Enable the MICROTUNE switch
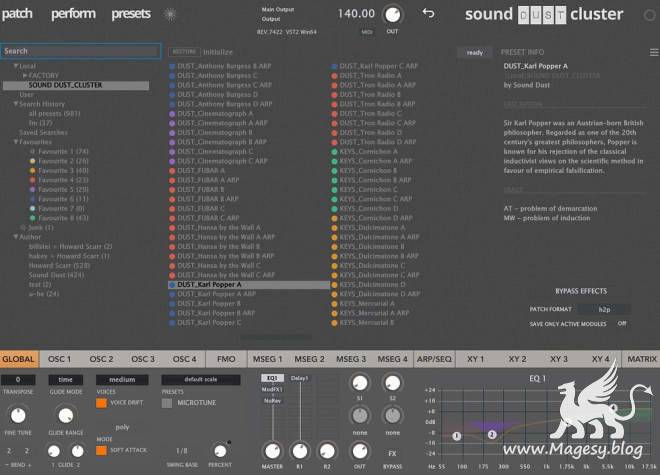Viewport: 660px width, 475px height. pyautogui.click(x=167, y=403)
